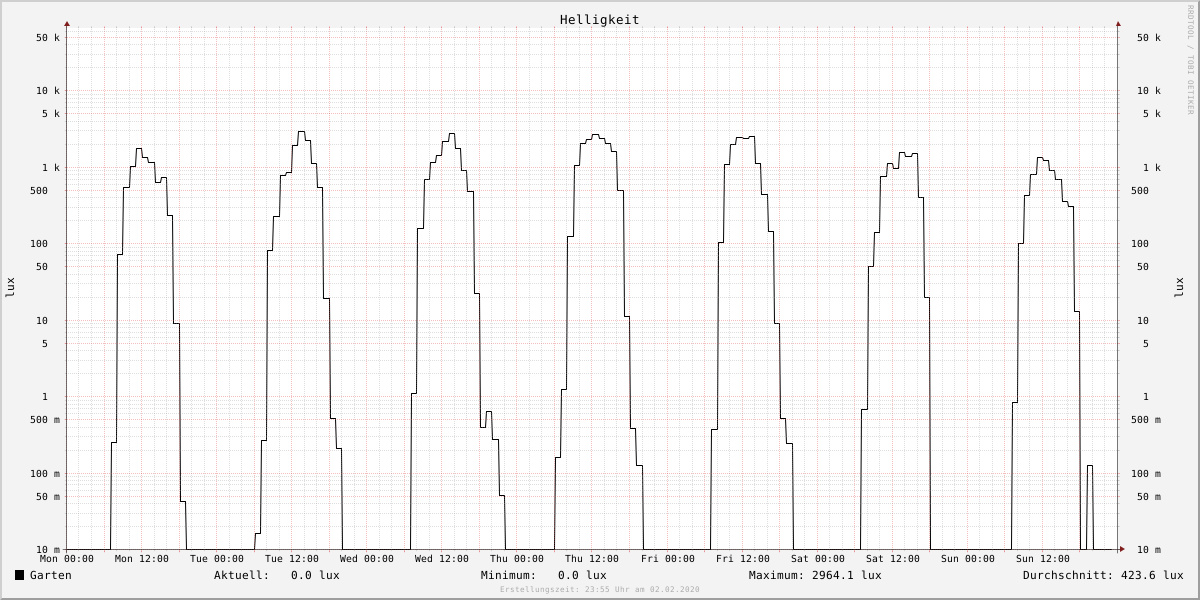Viewport: 1200px width, 600px height.
Task: Click the "Mon 12:00" time axis label
Action: [x=142, y=559]
